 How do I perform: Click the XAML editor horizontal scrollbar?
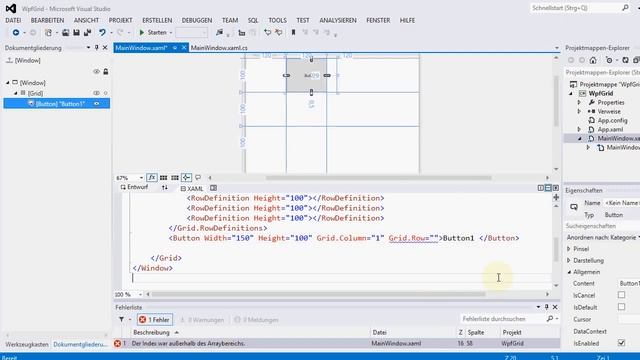coord(318,294)
